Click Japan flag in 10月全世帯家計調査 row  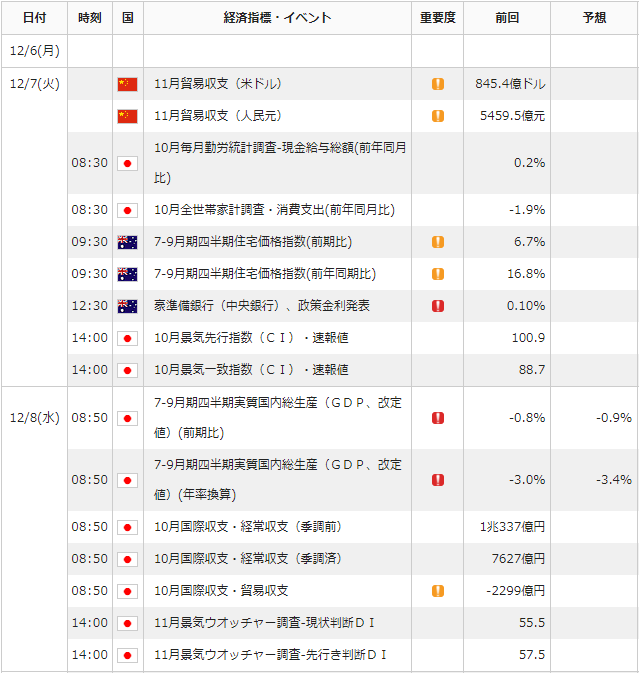[127, 210]
